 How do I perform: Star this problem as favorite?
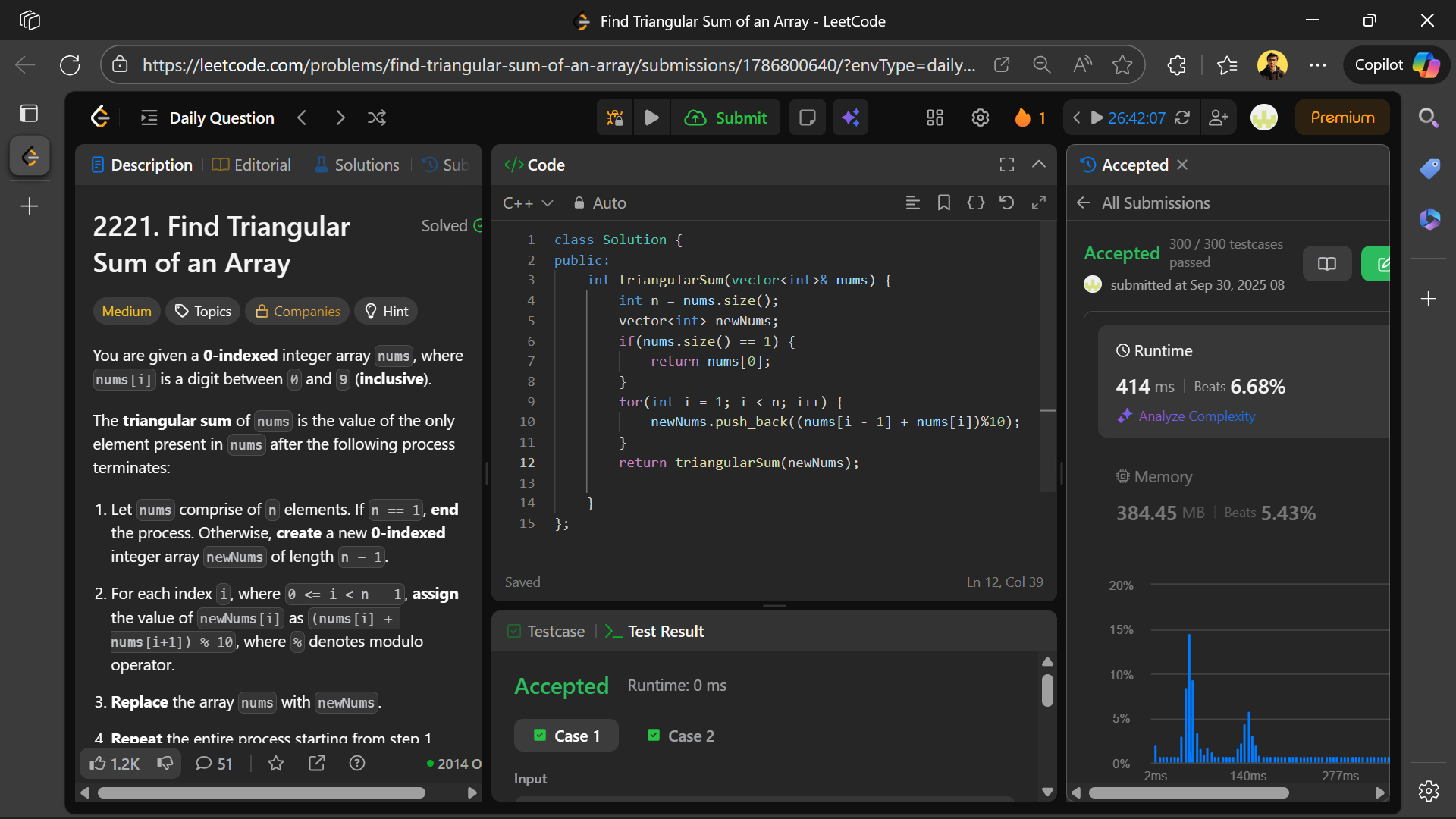276,764
